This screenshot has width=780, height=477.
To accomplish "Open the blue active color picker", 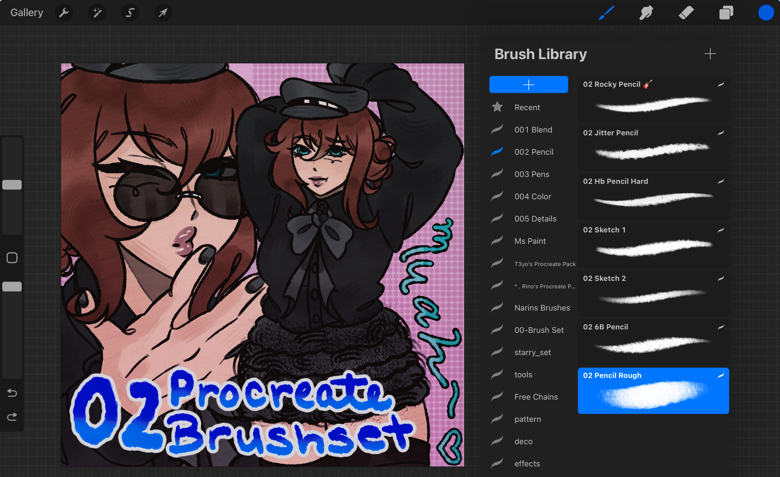I will [766, 12].
